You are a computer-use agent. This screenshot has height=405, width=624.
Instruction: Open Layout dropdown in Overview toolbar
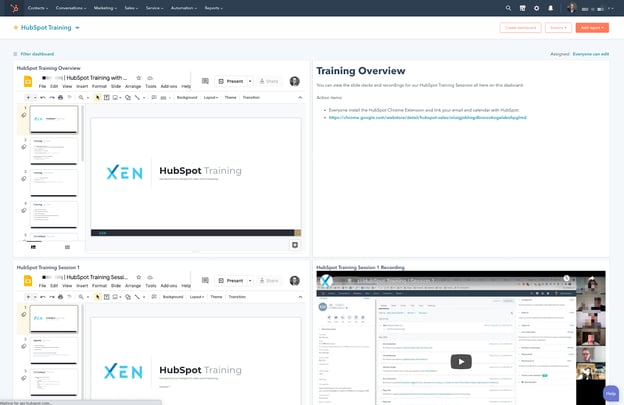(211, 97)
